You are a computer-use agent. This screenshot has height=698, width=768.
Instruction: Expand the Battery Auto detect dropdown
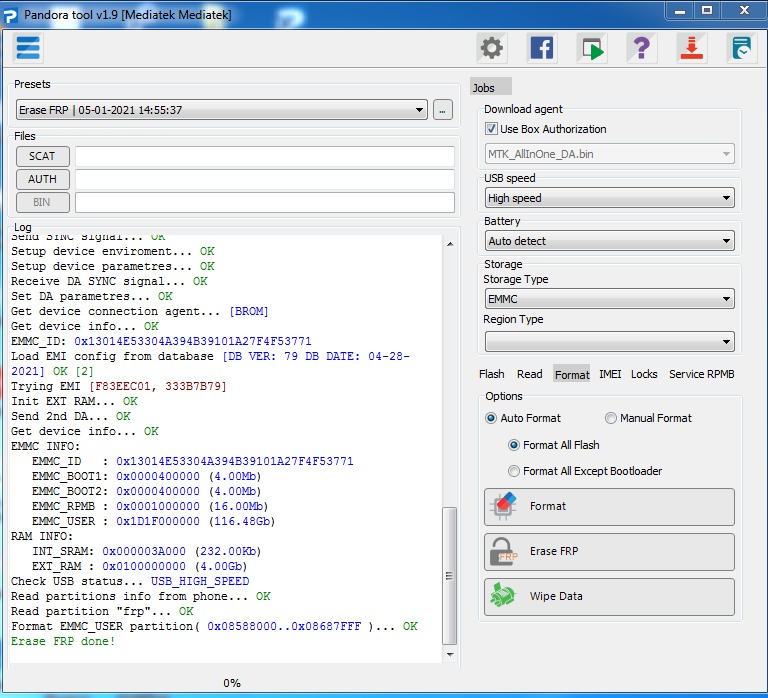[609, 241]
